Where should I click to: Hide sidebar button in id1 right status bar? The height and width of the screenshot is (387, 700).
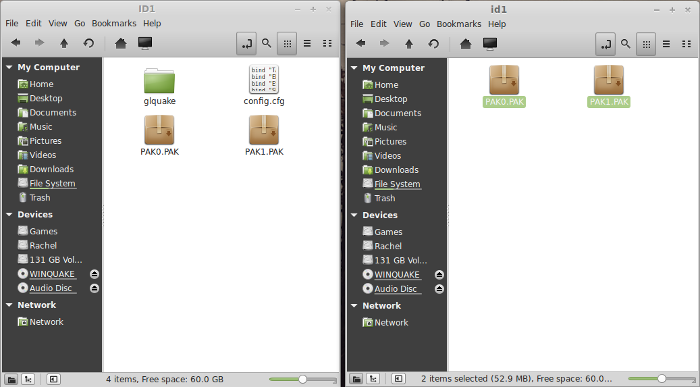[x=398, y=379]
